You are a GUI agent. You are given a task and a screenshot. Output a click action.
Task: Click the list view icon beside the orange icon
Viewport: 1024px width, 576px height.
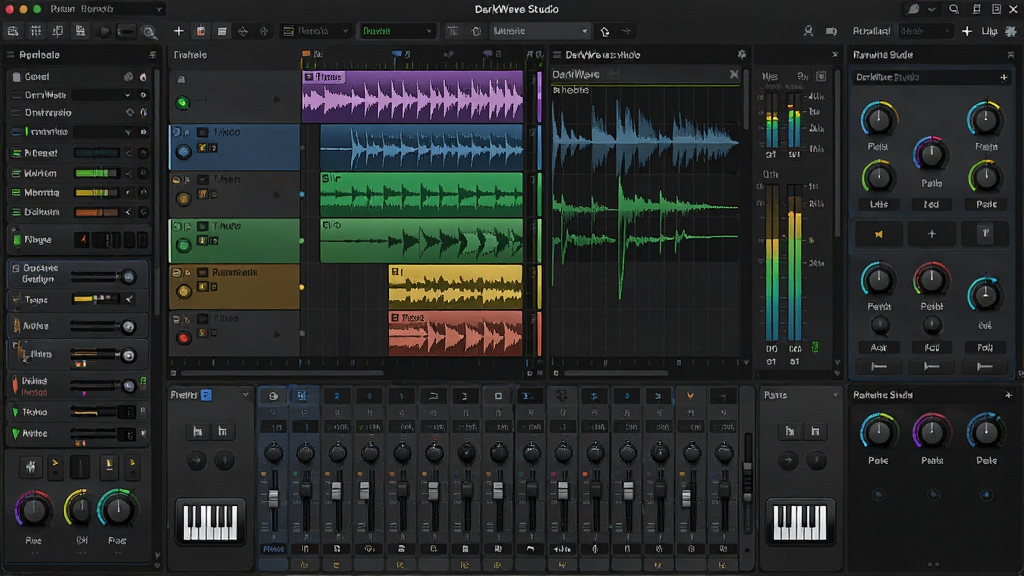click(222, 31)
